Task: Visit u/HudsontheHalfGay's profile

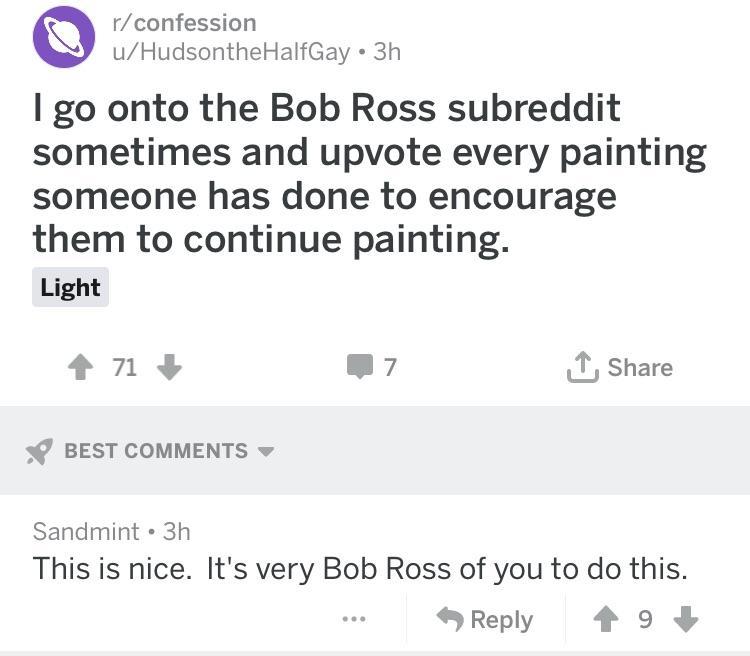Action: point(231,52)
